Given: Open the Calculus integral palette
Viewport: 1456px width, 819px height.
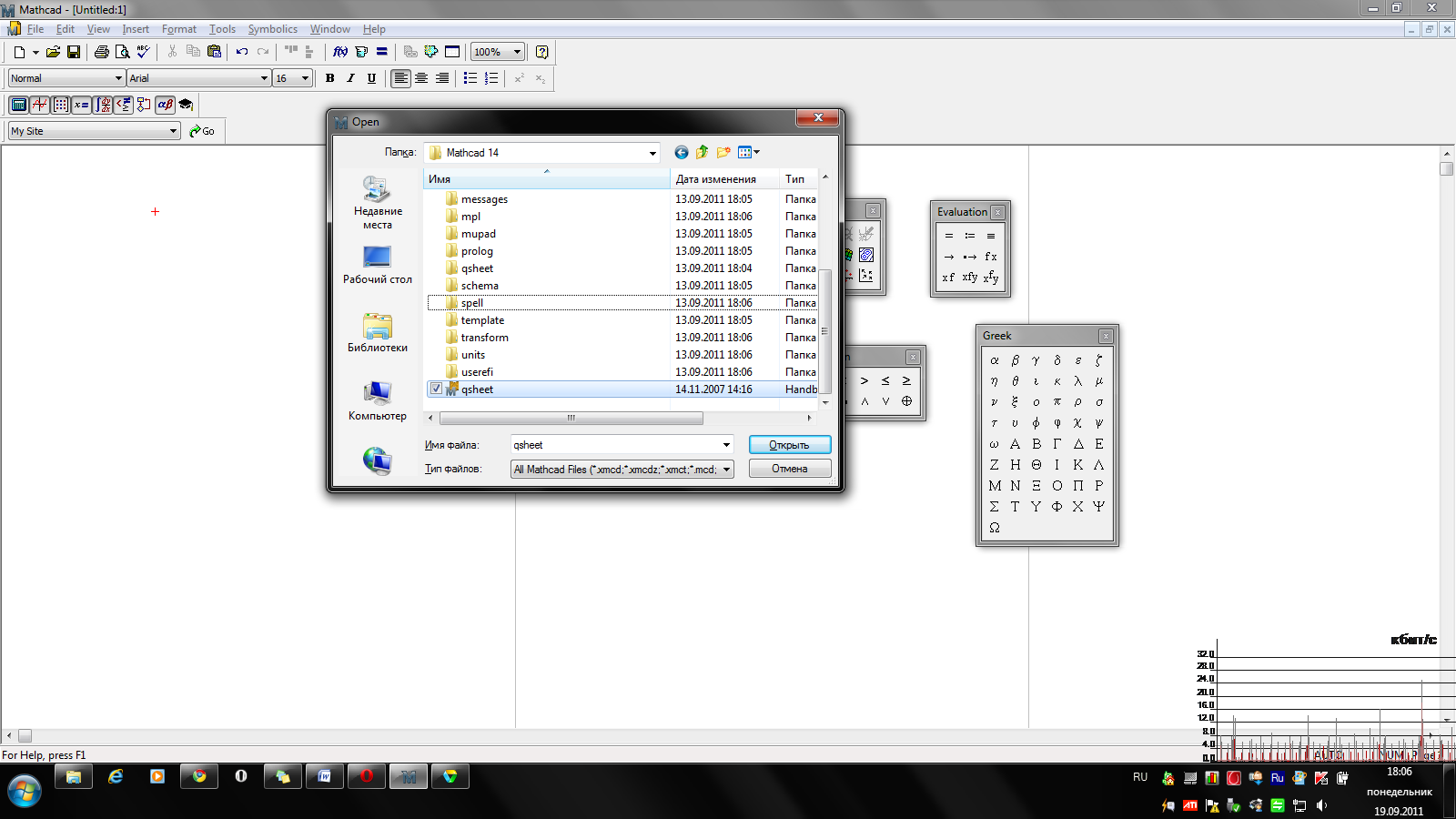Looking at the screenshot, I should pos(103,105).
